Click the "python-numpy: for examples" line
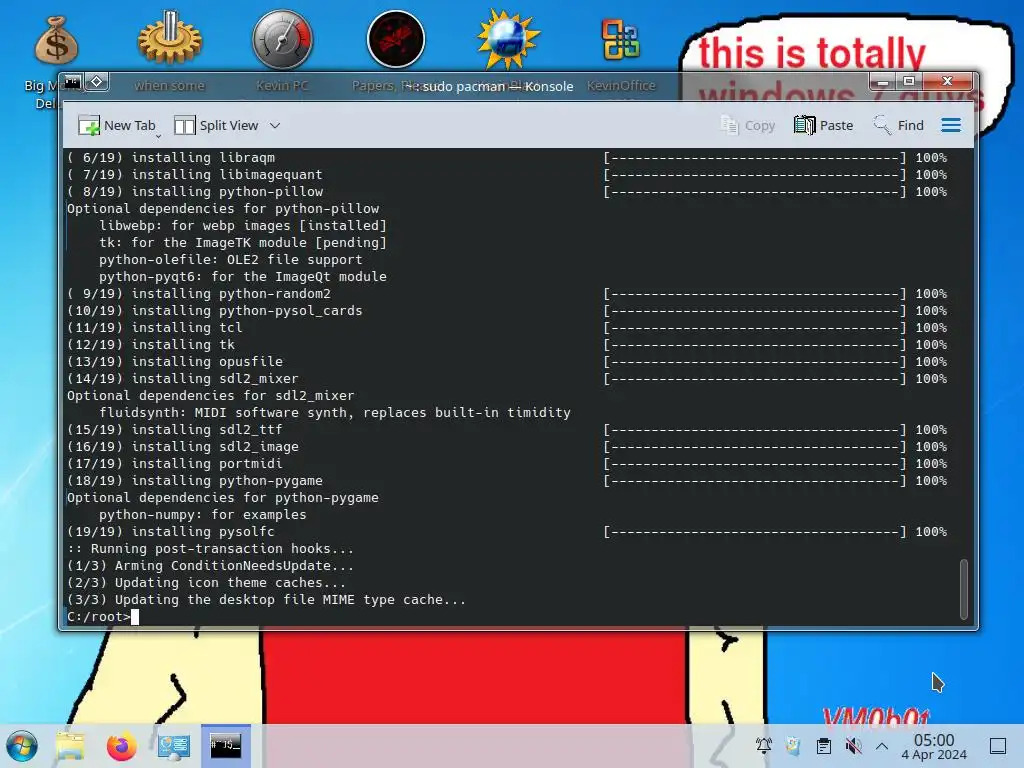 tap(202, 515)
